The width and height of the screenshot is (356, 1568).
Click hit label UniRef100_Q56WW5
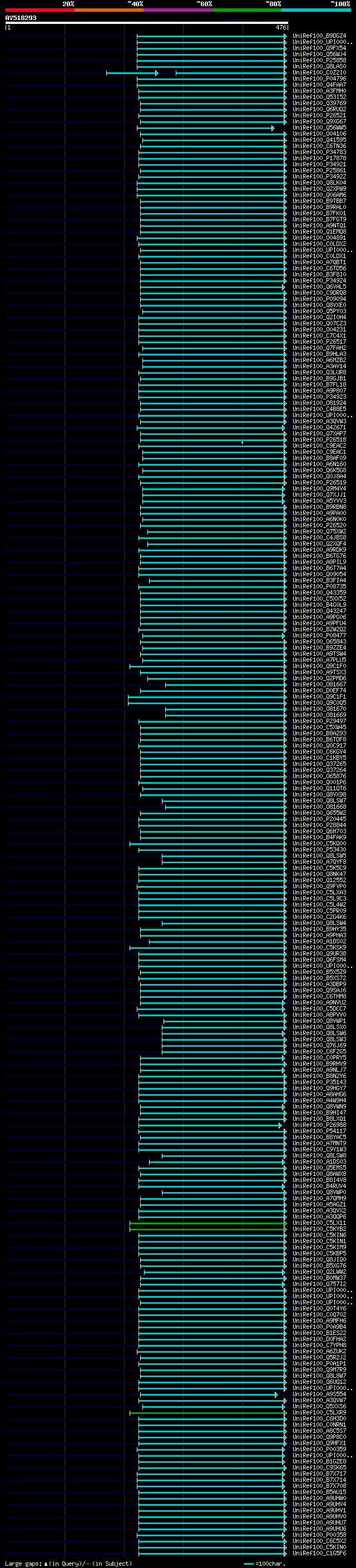(319, 127)
